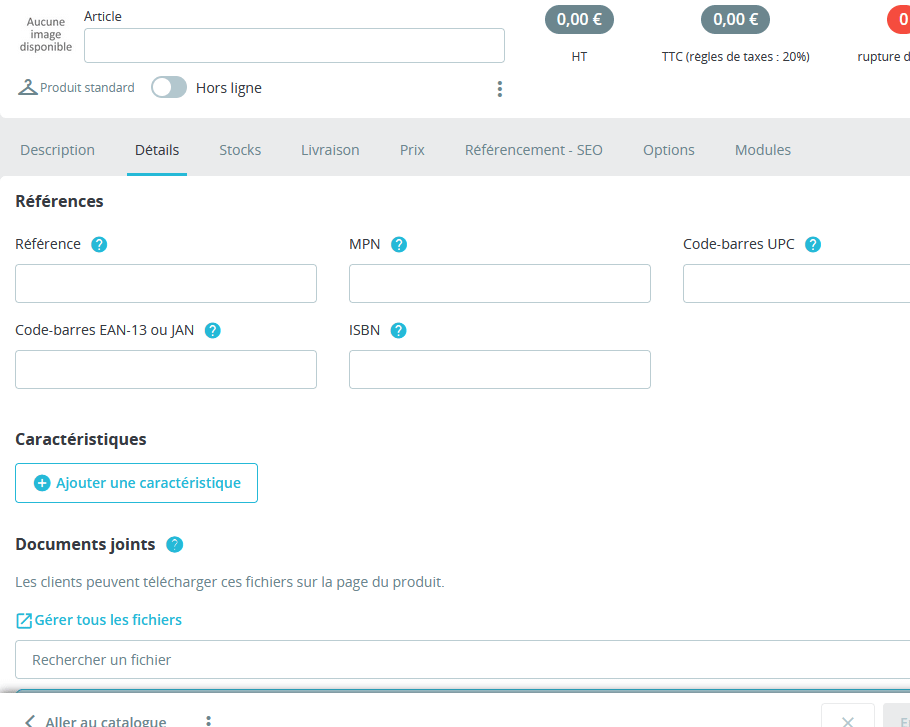This screenshot has width=910, height=727.
Task: Go back via Aller au catalogue
Action: (95, 721)
